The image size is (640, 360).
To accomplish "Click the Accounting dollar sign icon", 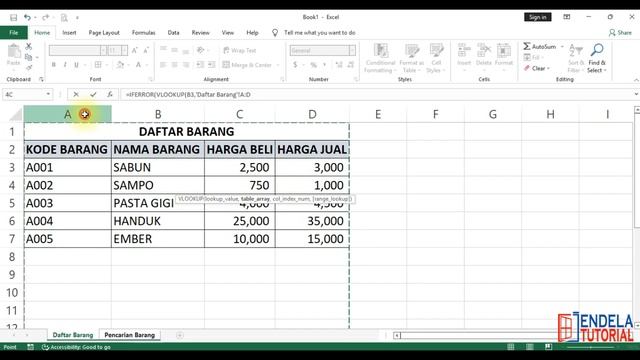I will pyautogui.click(x=295, y=65).
